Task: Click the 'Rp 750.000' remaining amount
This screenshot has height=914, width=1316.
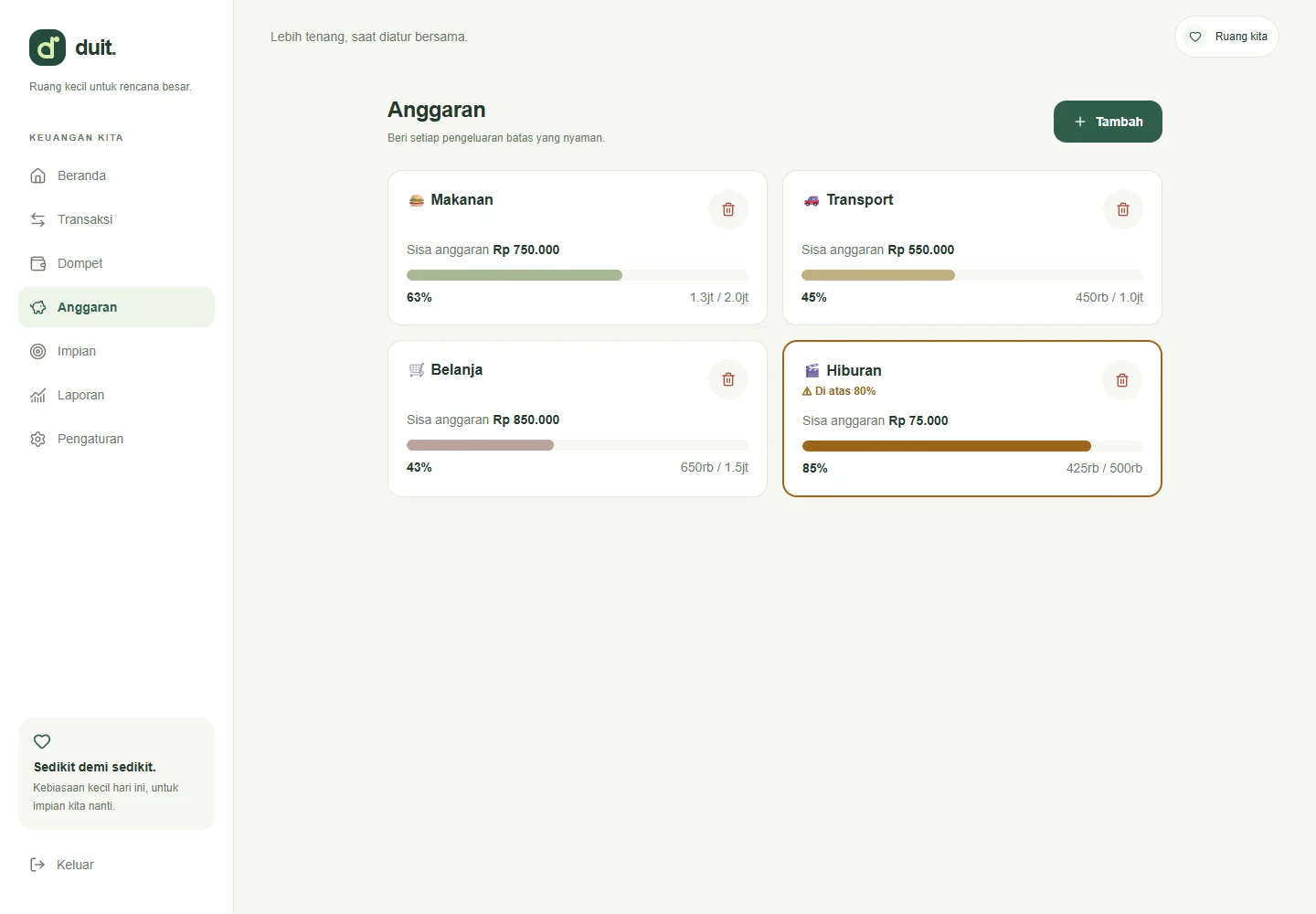Action: [526, 250]
